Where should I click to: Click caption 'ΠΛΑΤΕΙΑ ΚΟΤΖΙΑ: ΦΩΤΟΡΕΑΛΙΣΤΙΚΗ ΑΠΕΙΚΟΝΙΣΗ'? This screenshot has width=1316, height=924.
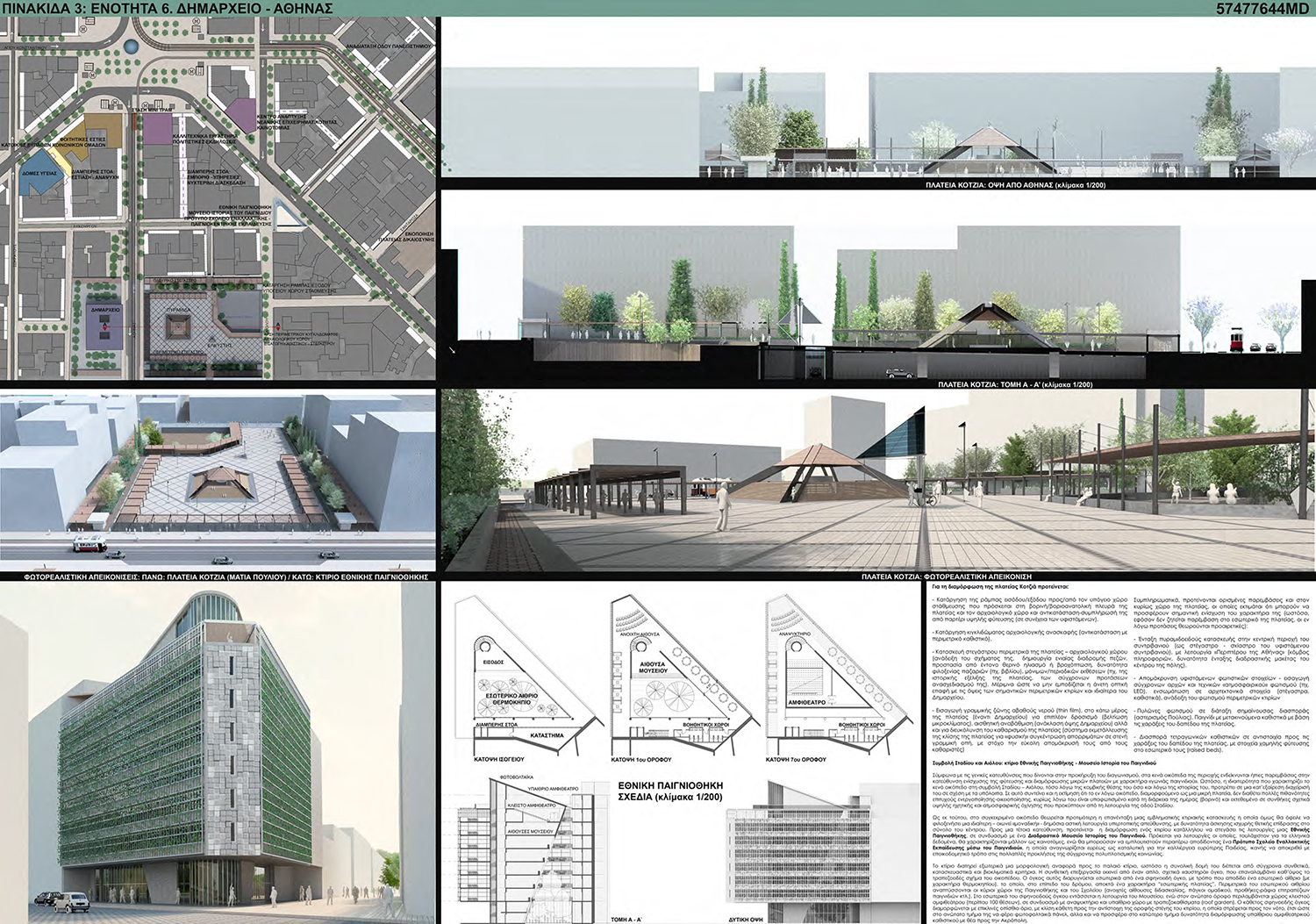947,577
